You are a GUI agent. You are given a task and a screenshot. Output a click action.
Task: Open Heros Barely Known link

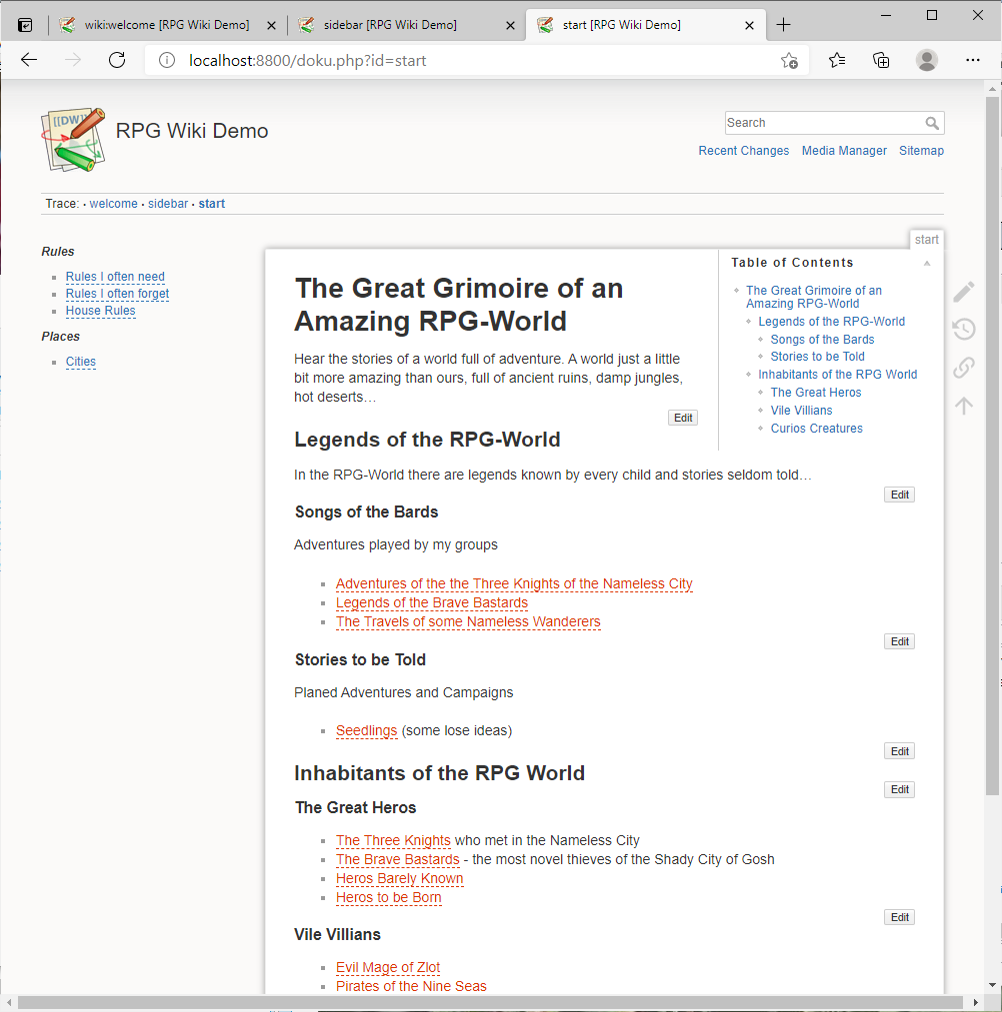(399, 878)
